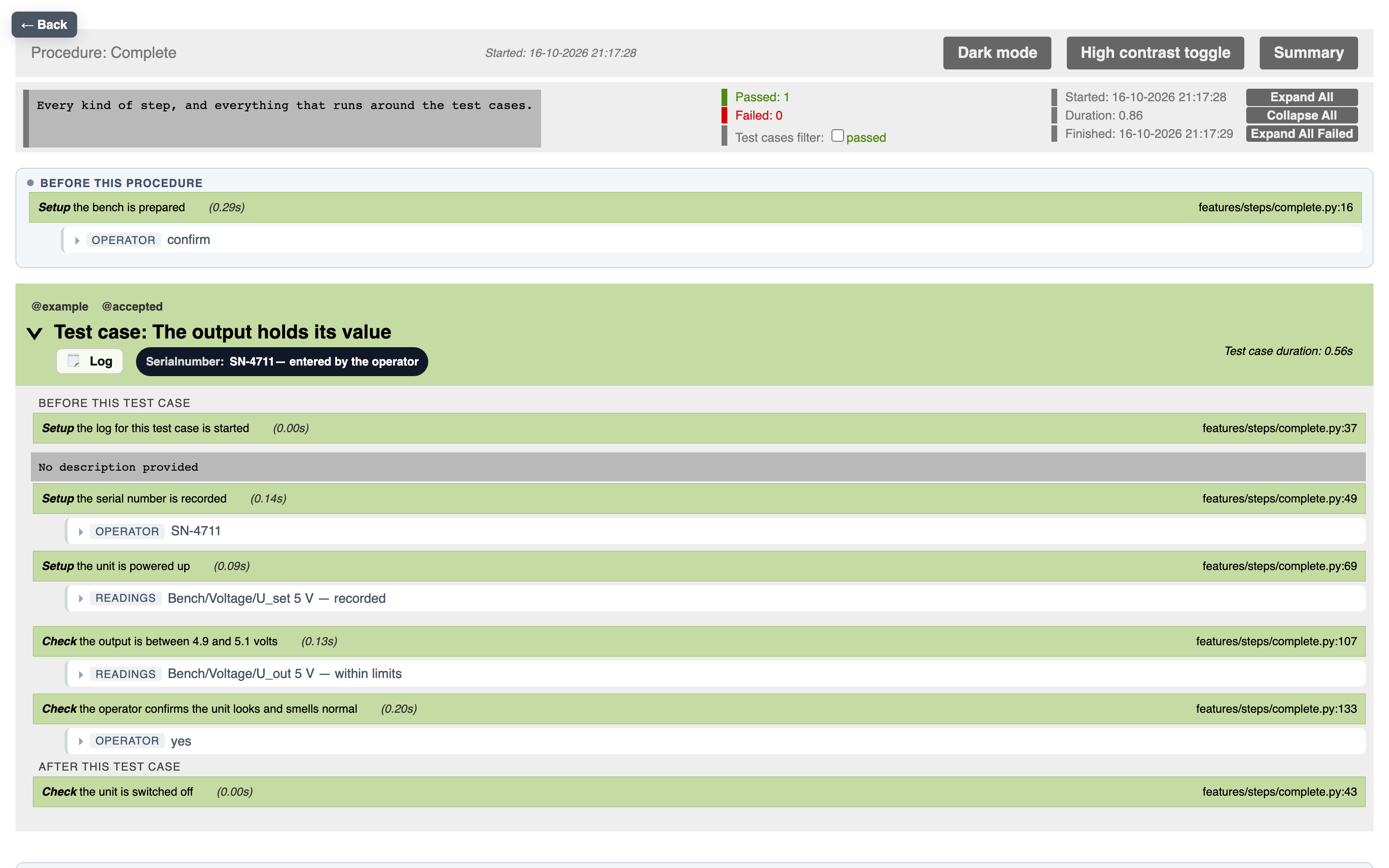The width and height of the screenshot is (1389, 868).
Task: Click the 'BEFORE THIS PROCEDURE' heading
Action: [121, 183]
